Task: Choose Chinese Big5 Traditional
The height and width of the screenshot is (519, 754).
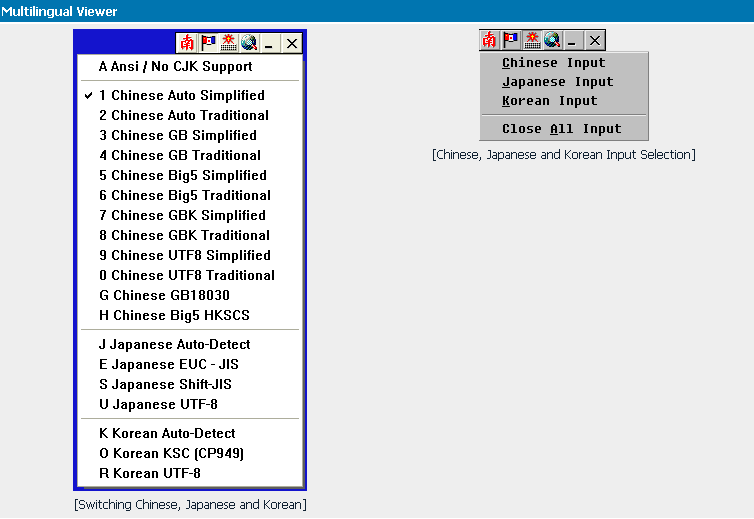Action: [x=190, y=195]
